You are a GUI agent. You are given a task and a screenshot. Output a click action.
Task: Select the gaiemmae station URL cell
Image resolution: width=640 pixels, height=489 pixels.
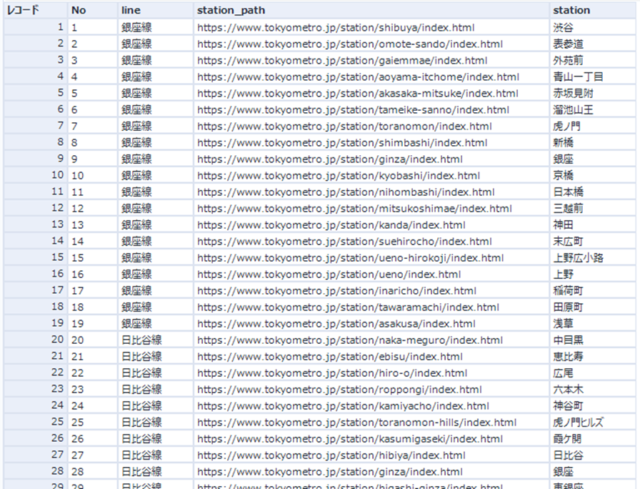click(x=371, y=60)
